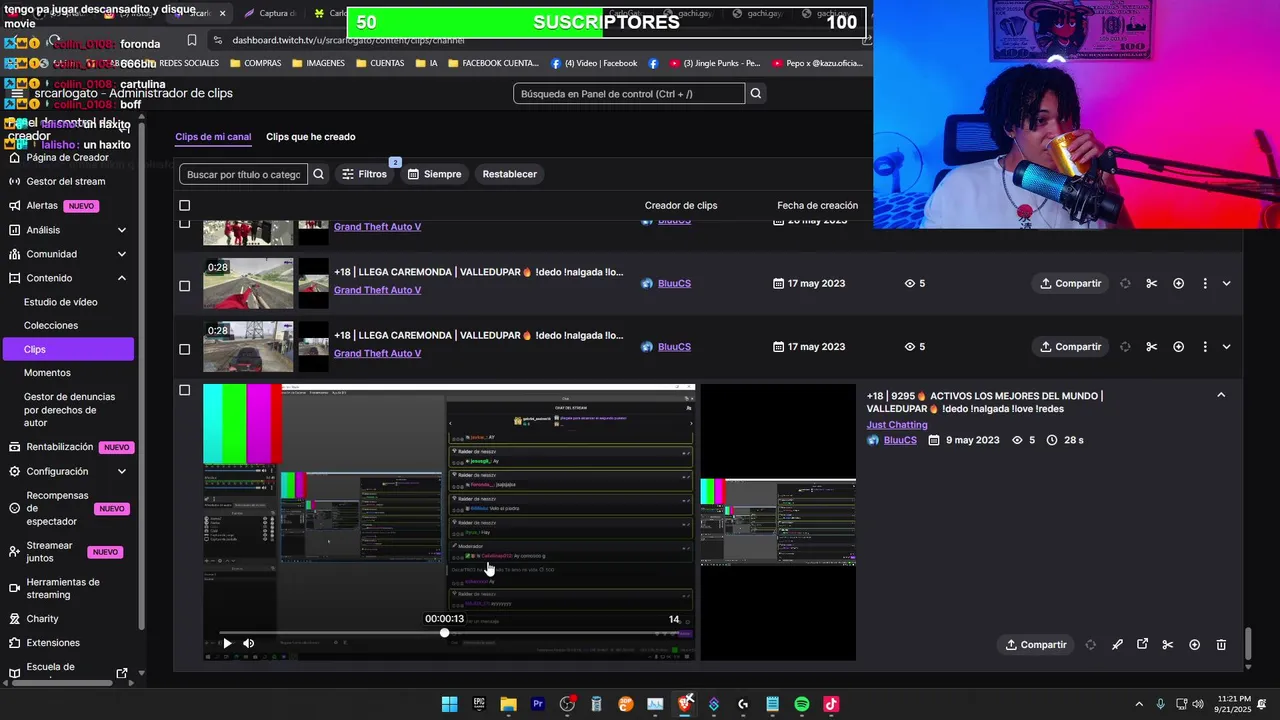Click the Búsqueda en Panel de control field

[x=629, y=93]
